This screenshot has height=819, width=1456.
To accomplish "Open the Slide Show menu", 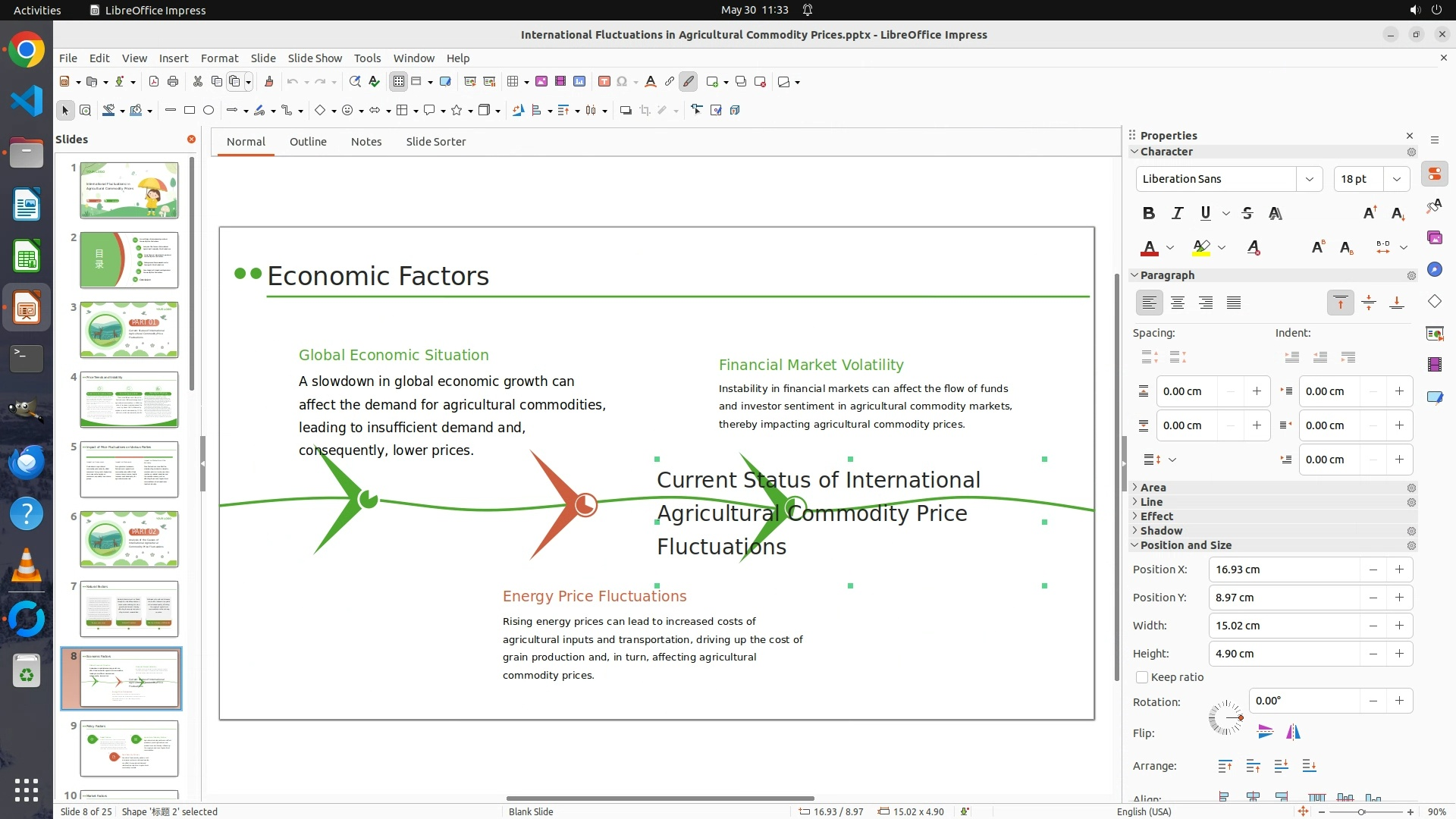I will coord(315,58).
